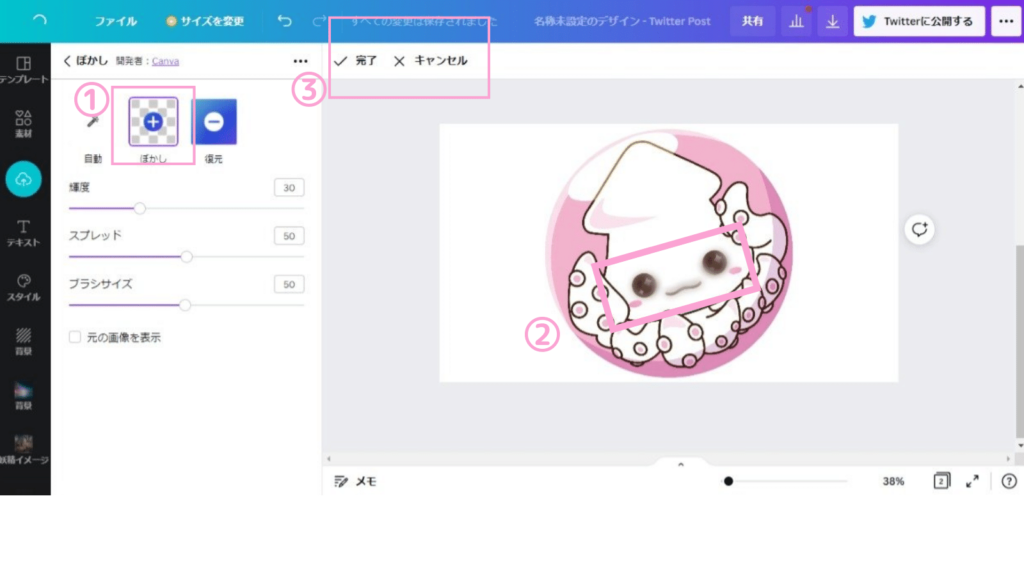Image resolution: width=1024 pixels, height=576 pixels.
Task: Select the ぼかし blur brush
Action: pyautogui.click(x=153, y=121)
